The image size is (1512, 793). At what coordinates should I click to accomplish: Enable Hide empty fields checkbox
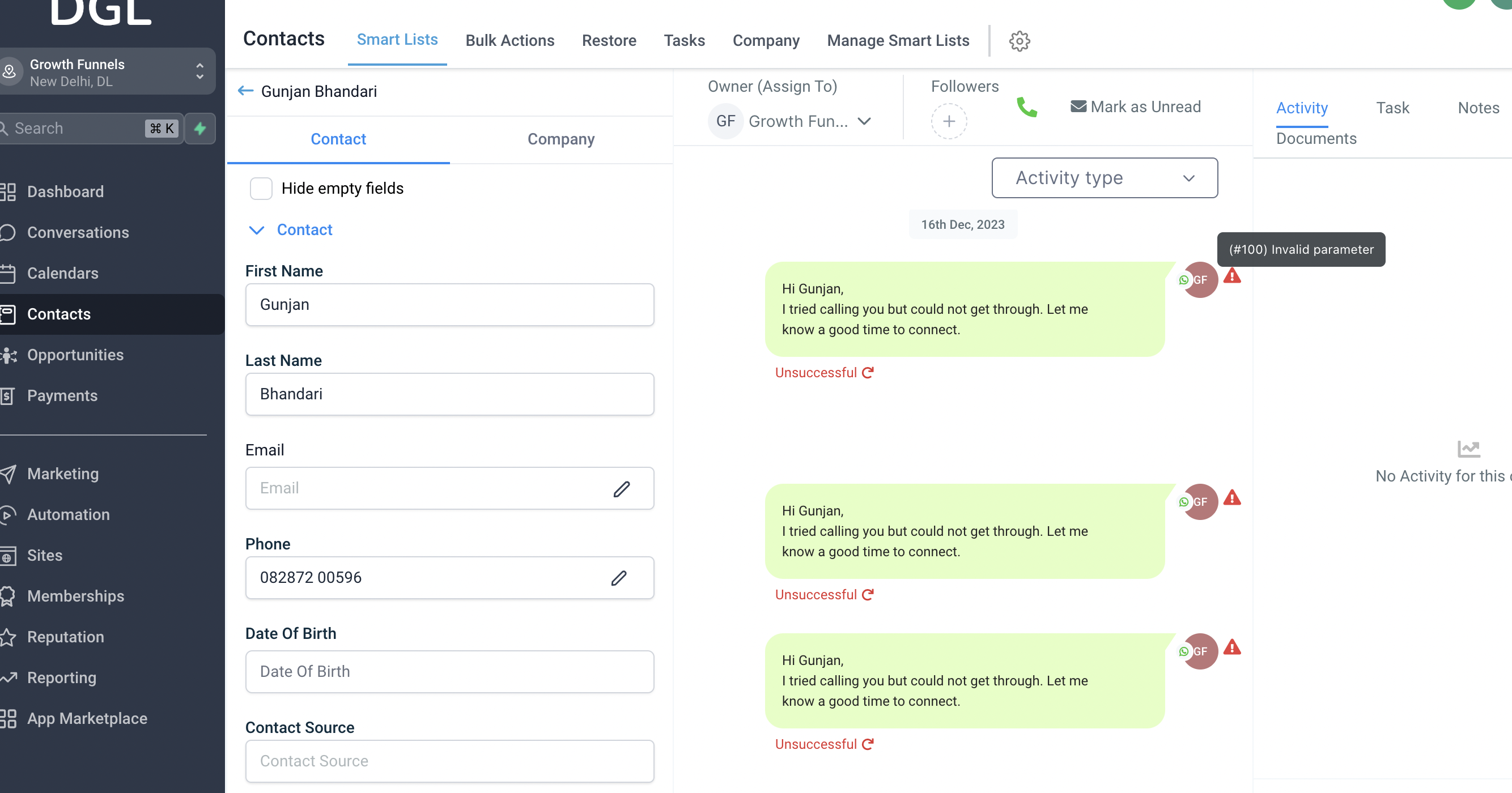(x=261, y=189)
